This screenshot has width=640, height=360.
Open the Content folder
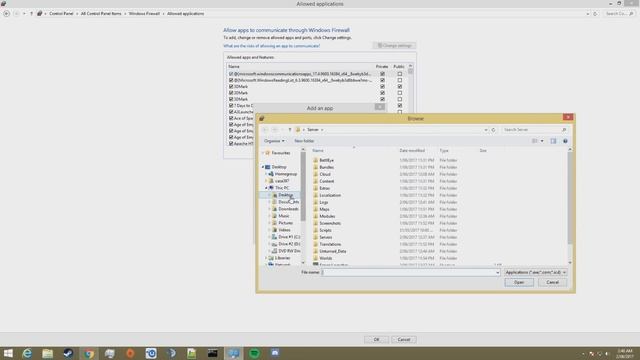[x=326, y=181]
